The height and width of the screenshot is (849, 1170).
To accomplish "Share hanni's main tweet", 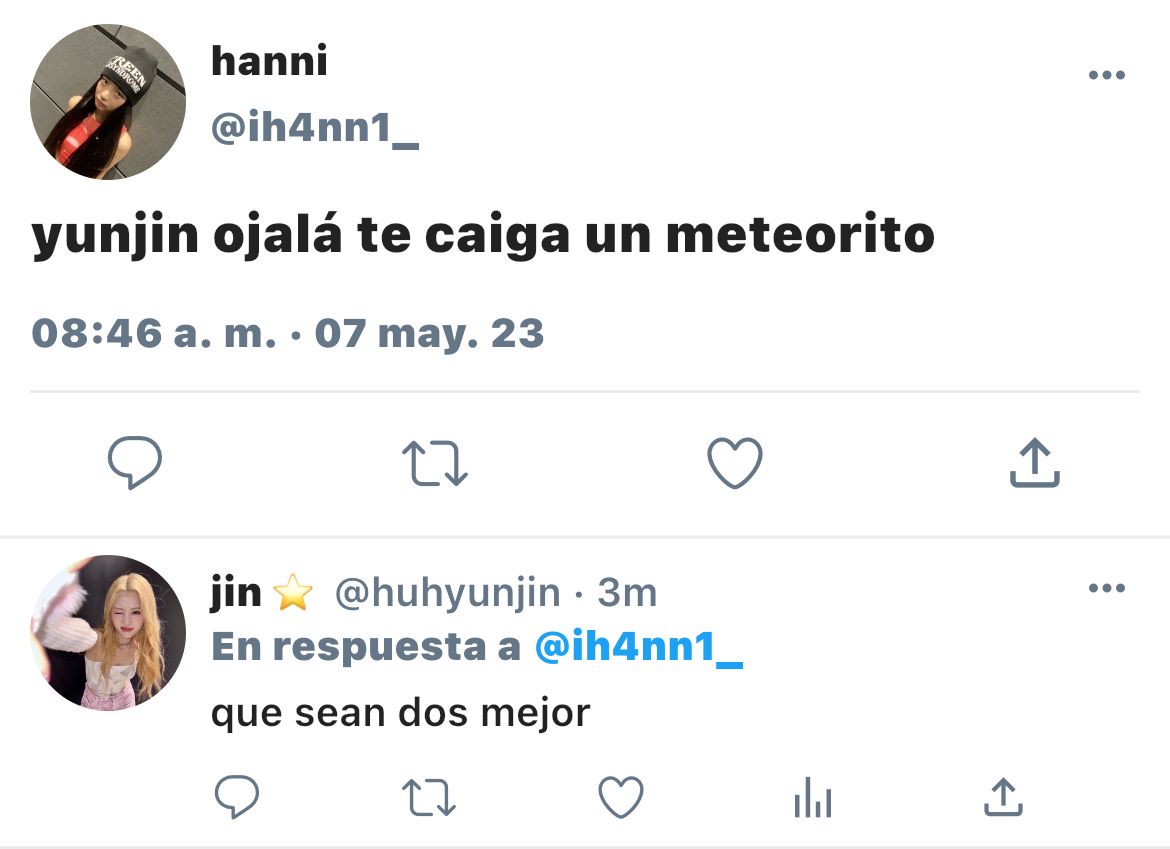I will pos(1035,463).
